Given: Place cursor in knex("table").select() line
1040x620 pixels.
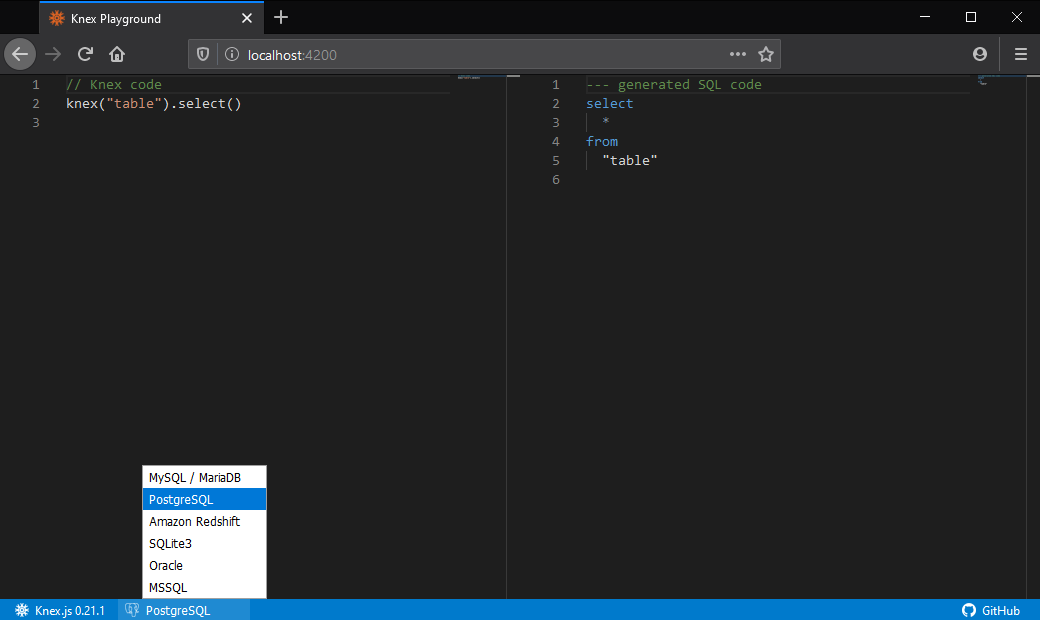Looking at the screenshot, I should (x=154, y=103).
